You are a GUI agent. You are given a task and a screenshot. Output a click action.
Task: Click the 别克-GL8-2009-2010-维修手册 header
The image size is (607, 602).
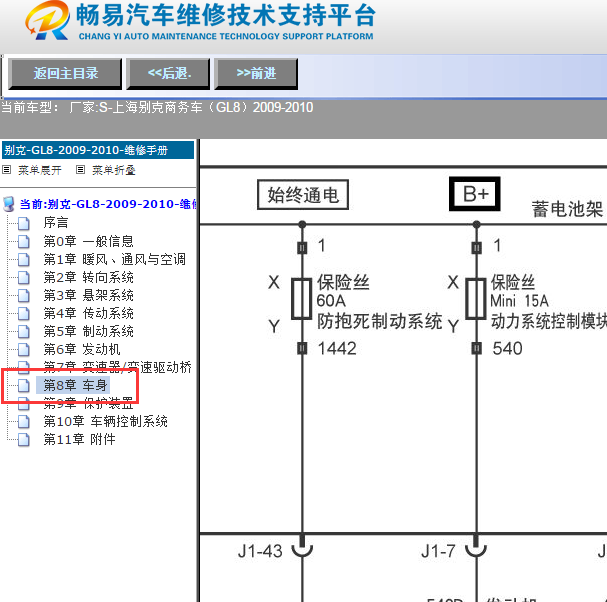click(98, 150)
